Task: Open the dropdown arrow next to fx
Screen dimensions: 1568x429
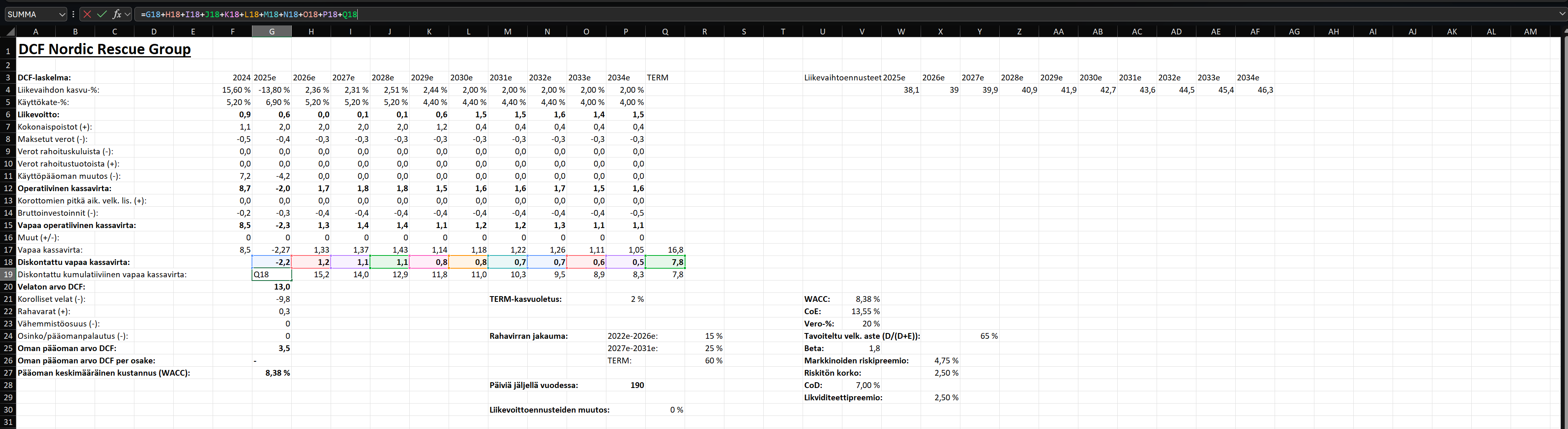Action: [127, 14]
